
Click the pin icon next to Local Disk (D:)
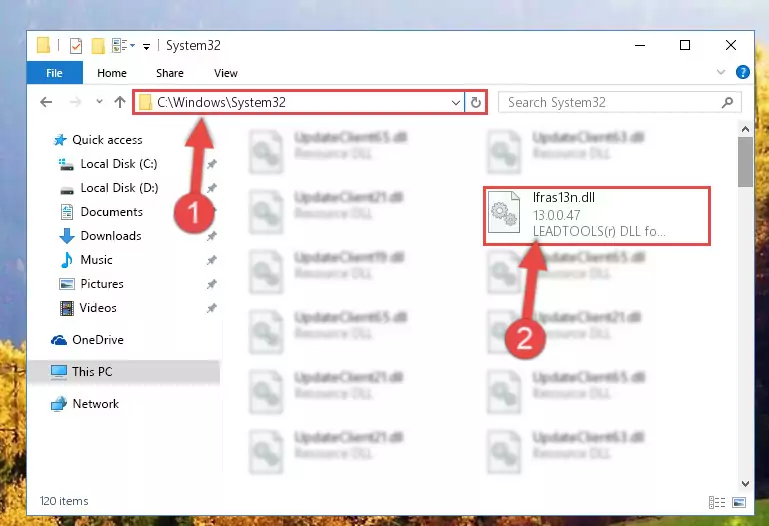[211, 188]
